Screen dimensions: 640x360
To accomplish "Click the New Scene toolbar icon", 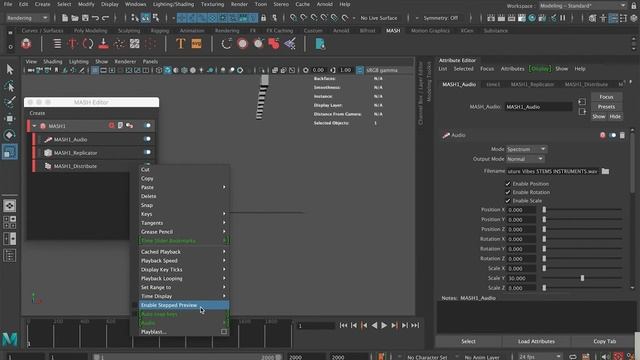I will point(65,18).
